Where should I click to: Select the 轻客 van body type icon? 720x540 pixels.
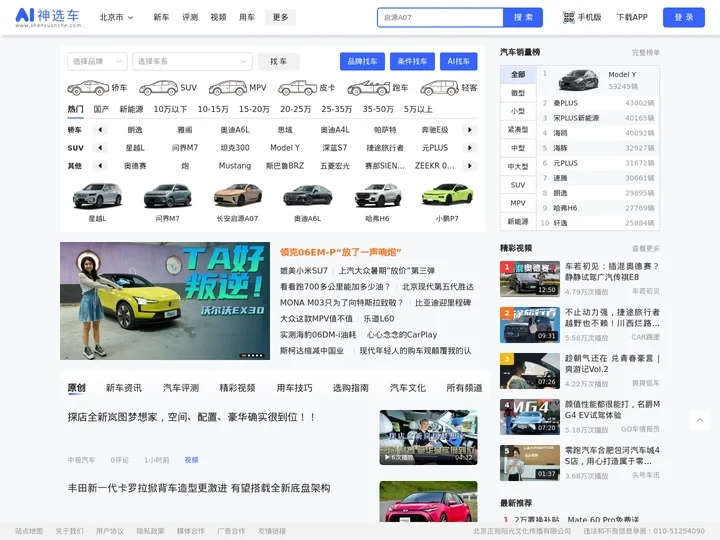439,88
